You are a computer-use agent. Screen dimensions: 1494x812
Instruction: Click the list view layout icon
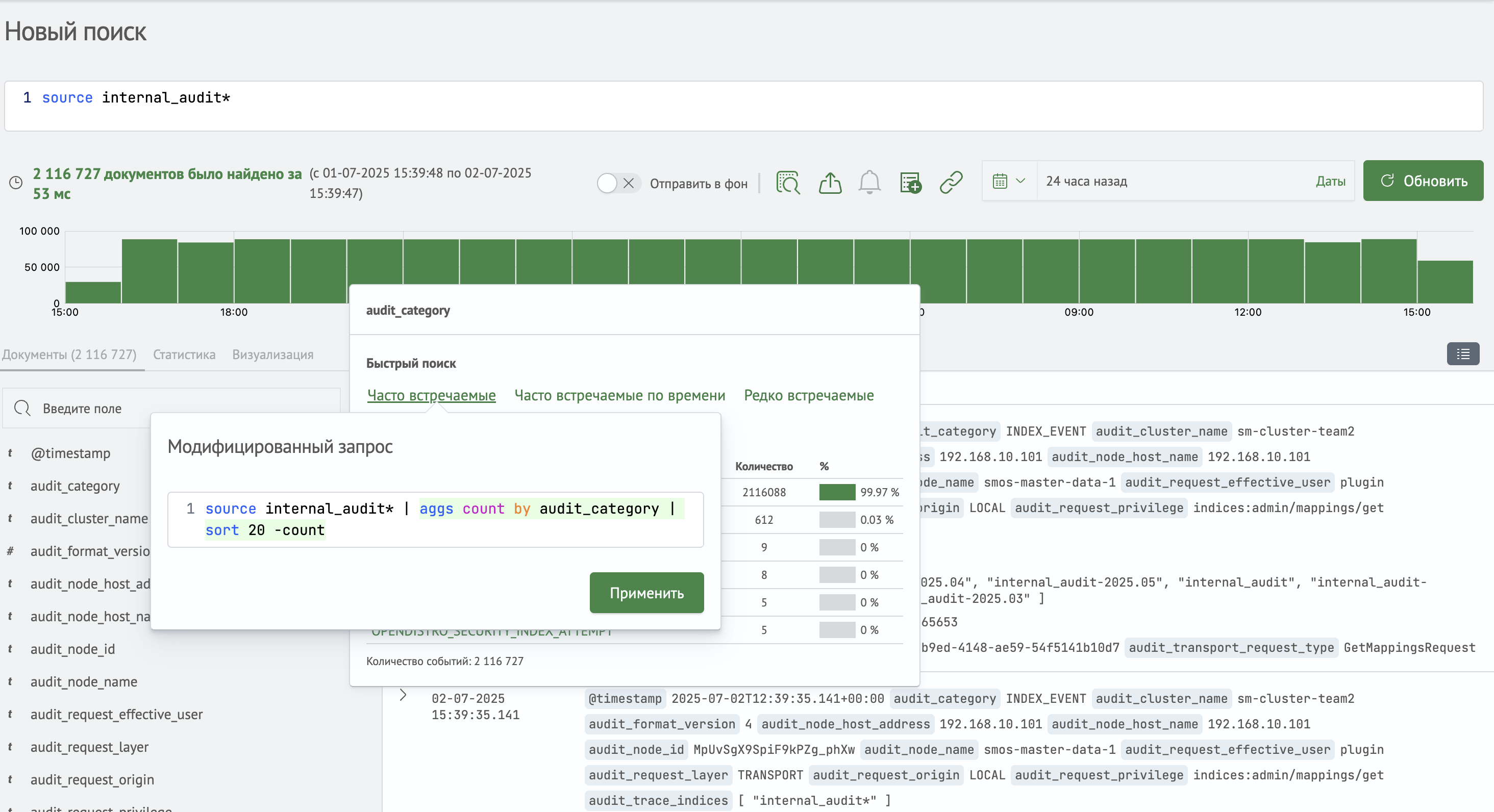click(x=1463, y=353)
